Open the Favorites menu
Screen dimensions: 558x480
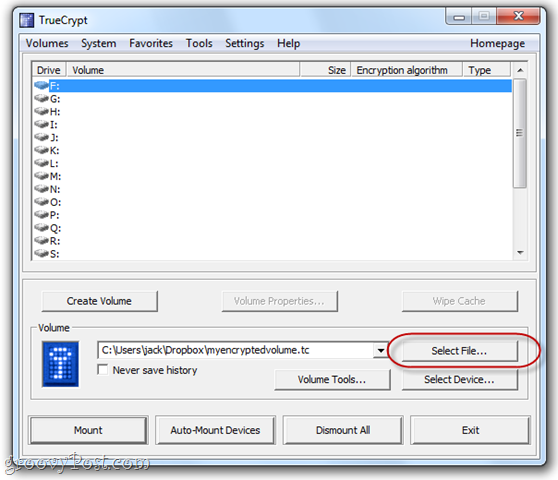click(x=151, y=43)
